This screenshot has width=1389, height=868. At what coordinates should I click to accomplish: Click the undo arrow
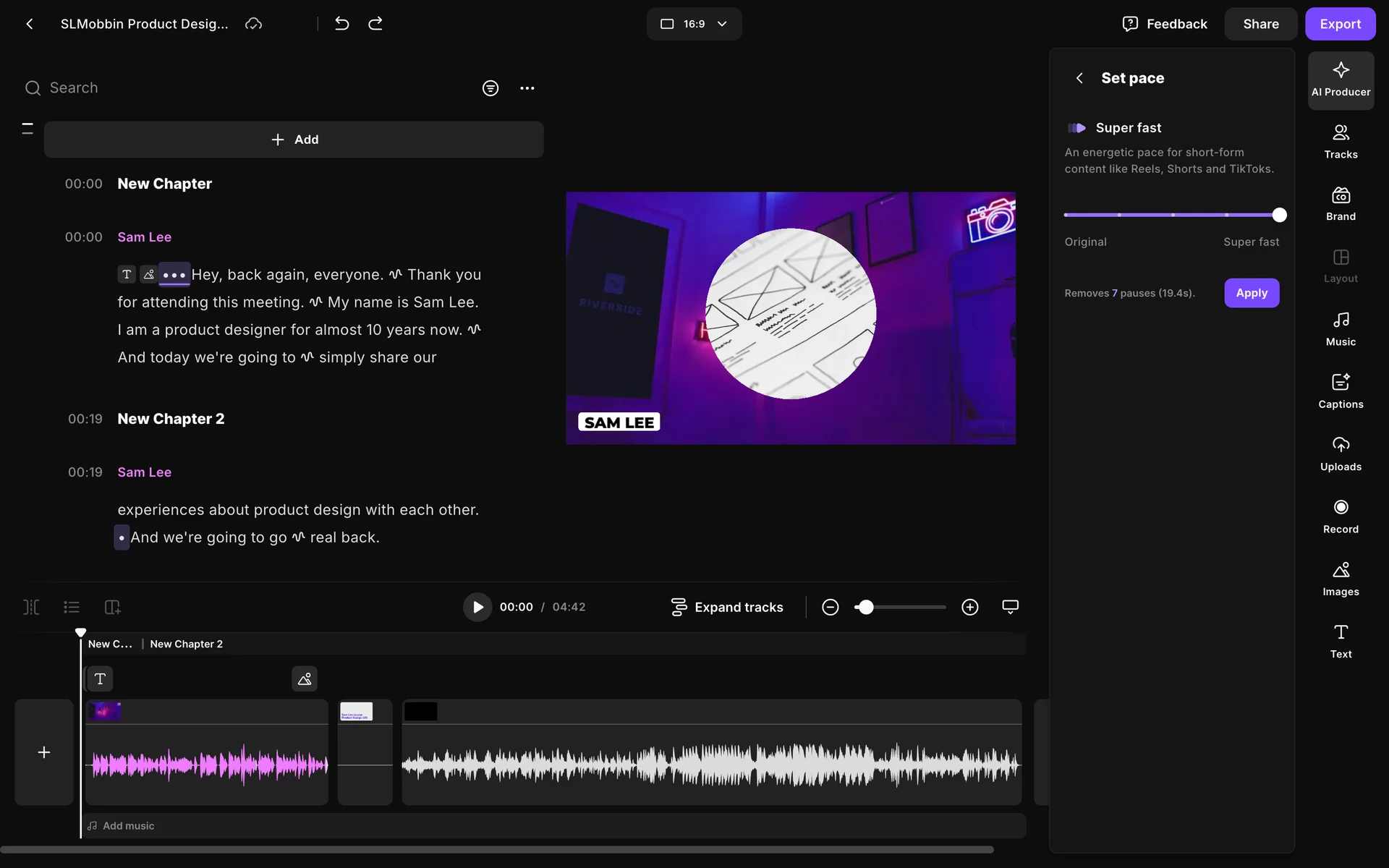click(x=342, y=24)
